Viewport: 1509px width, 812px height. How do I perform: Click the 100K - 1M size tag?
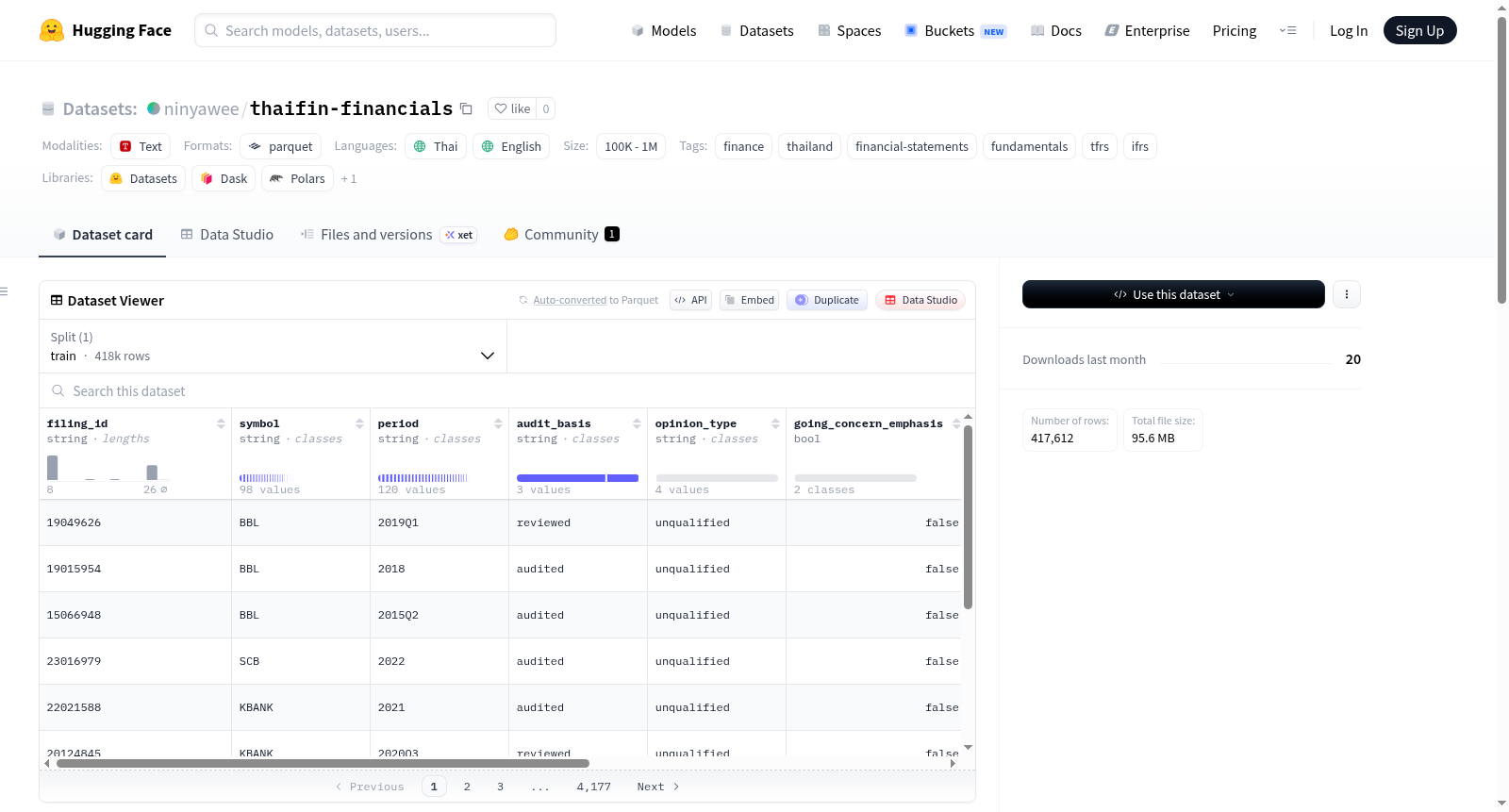[631, 146]
